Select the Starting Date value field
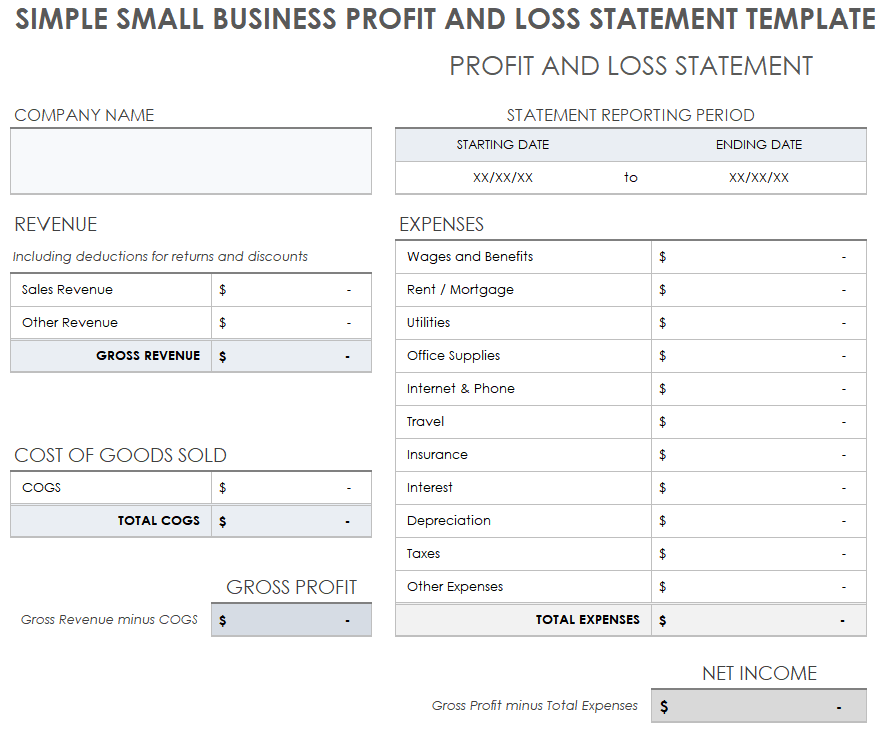This screenshot has height=731, width=882. click(x=502, y=178)
